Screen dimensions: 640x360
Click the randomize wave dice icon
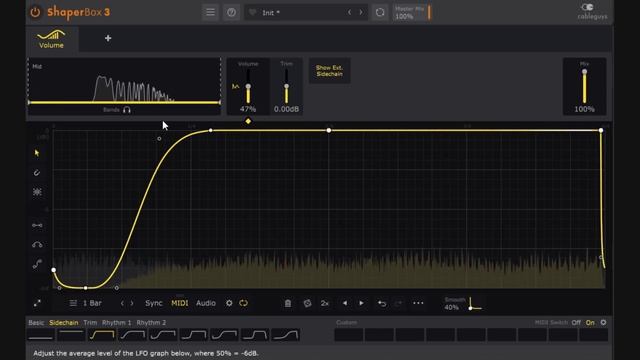tap(307, 303)
